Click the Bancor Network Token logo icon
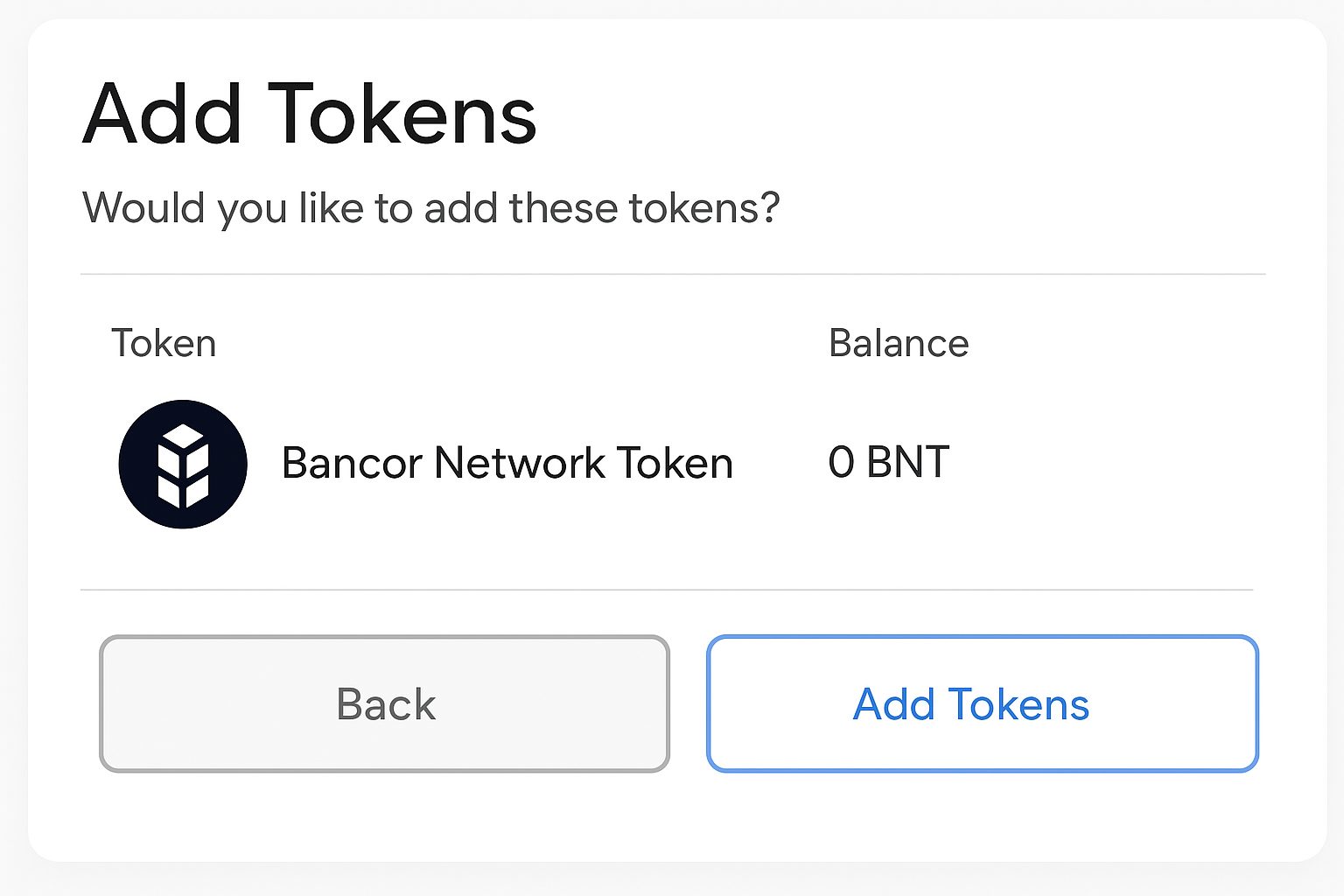The width and height of the screenshot is (1344, 896). pyautogui.click(x=183, y=464)
